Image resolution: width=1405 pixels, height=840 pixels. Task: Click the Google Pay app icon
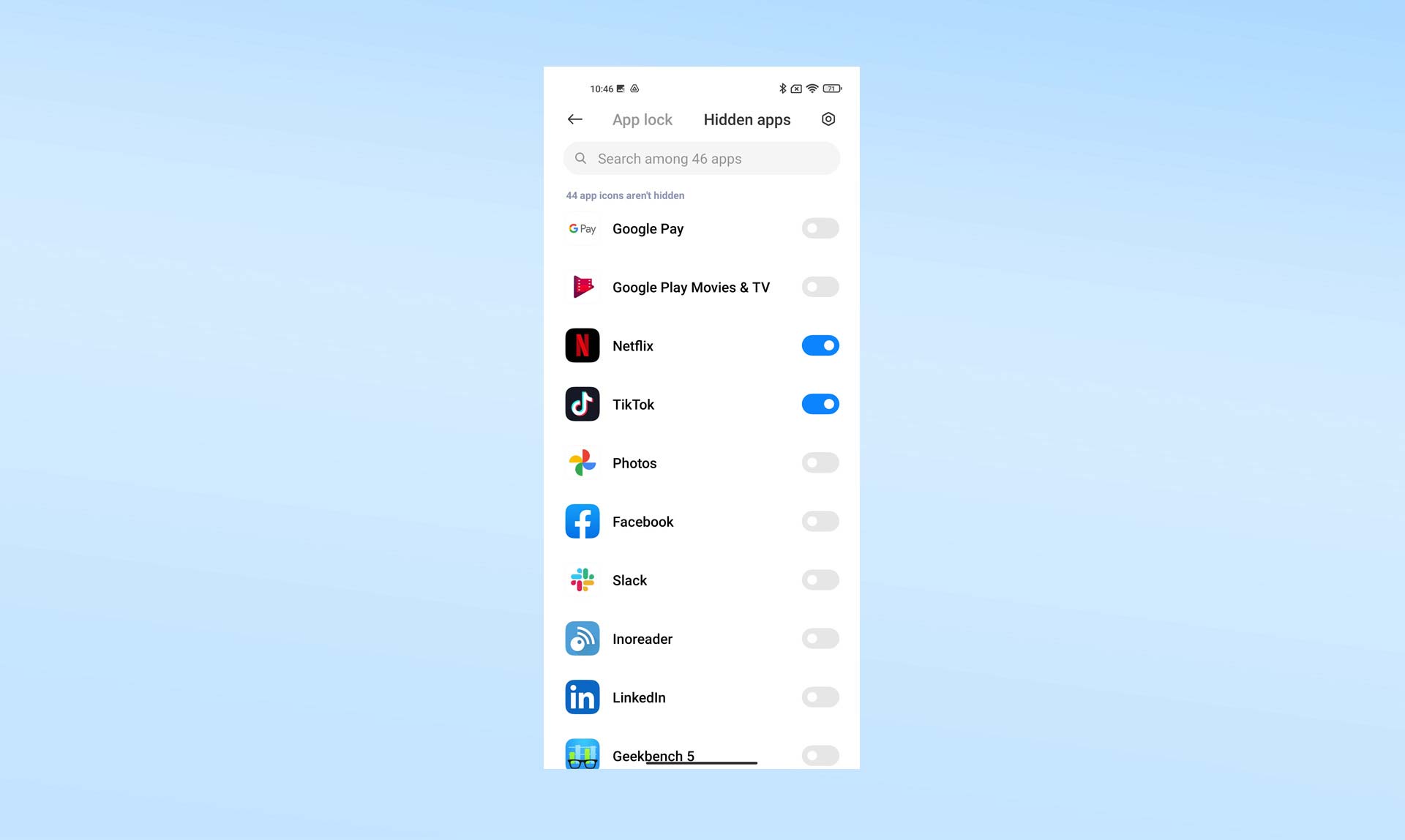582,228
